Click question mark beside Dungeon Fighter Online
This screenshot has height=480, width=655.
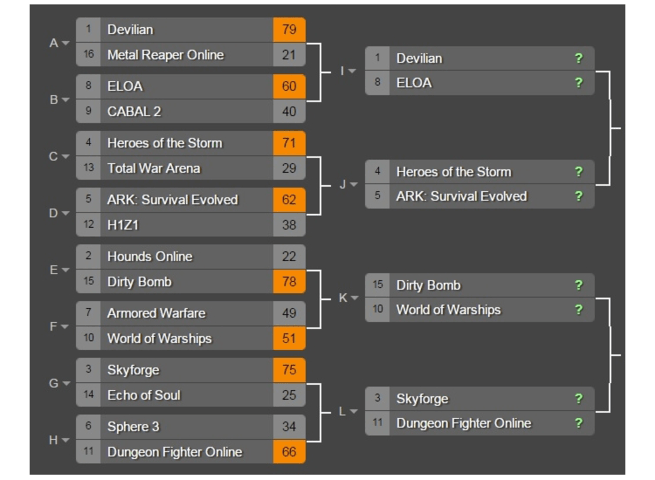[579, 423]
